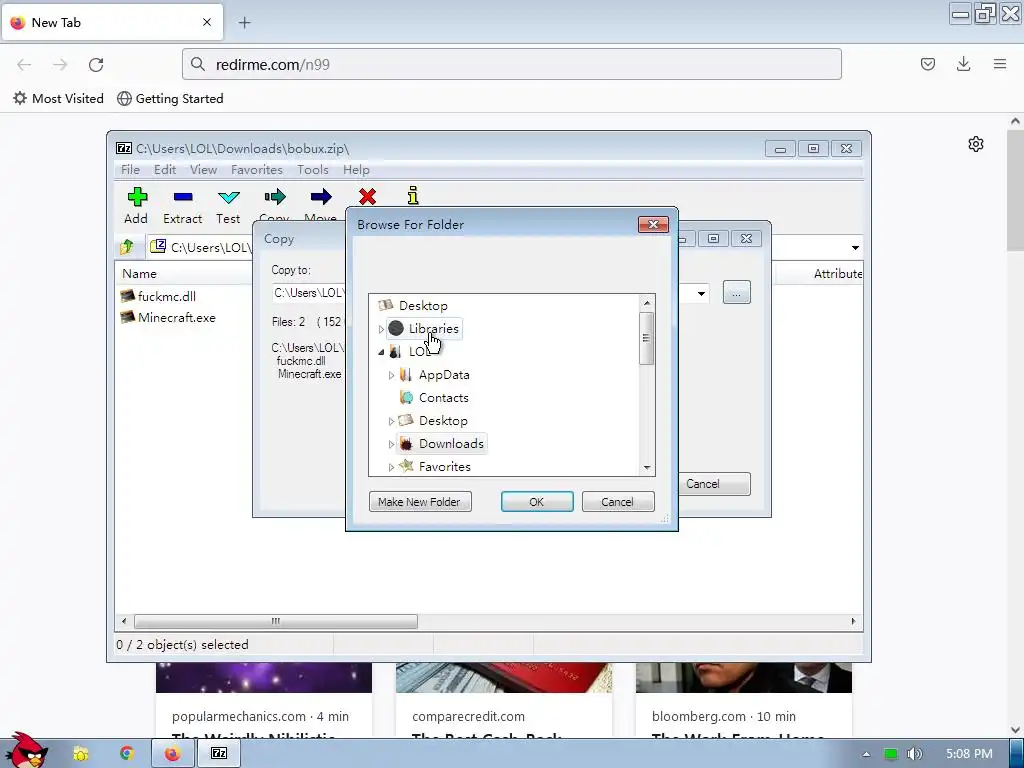Click the blue Extract toolbar icon
Screen dimensions: 1024x768
pyautogui.click(x=183, y=197)
